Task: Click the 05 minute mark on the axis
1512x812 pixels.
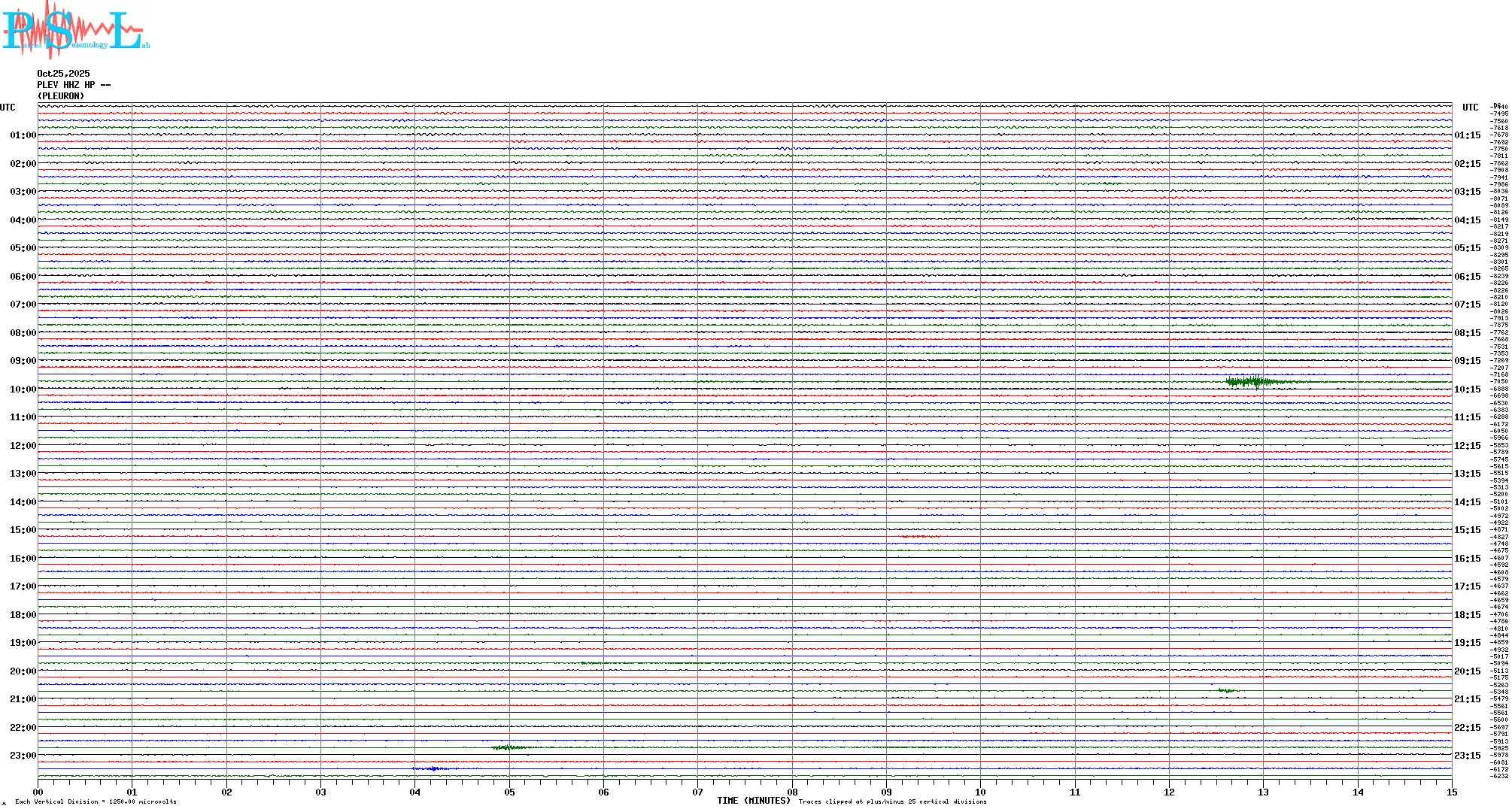Action: click(509, 792)
